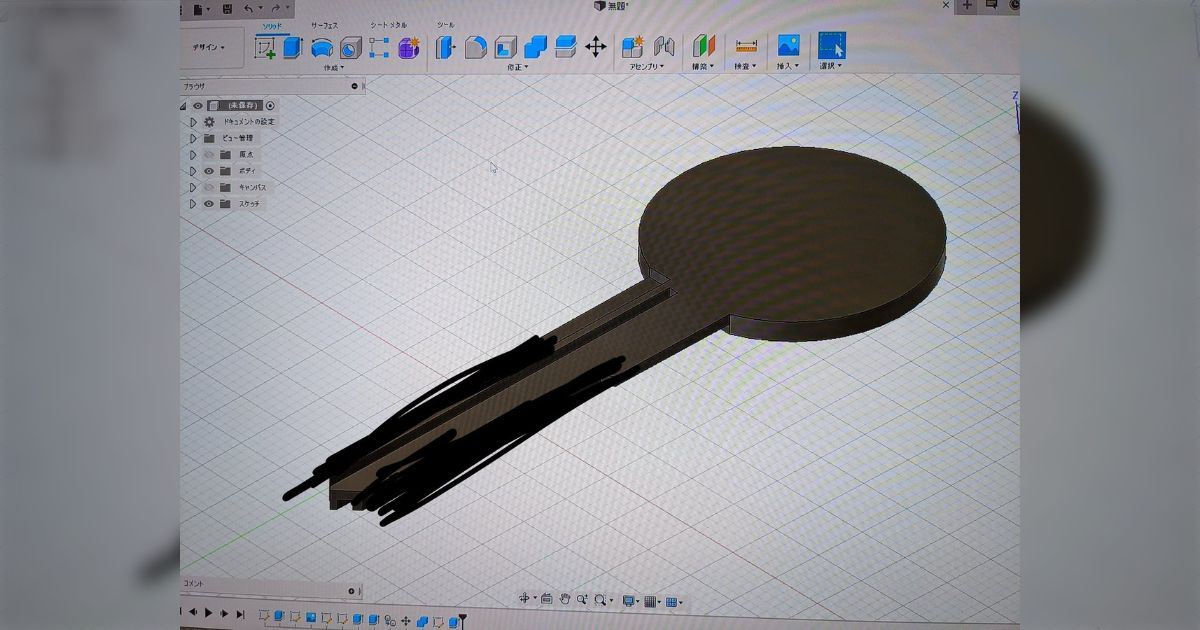Click the Save icon in the top bar

pyautogui.click(x=228, y=8)
